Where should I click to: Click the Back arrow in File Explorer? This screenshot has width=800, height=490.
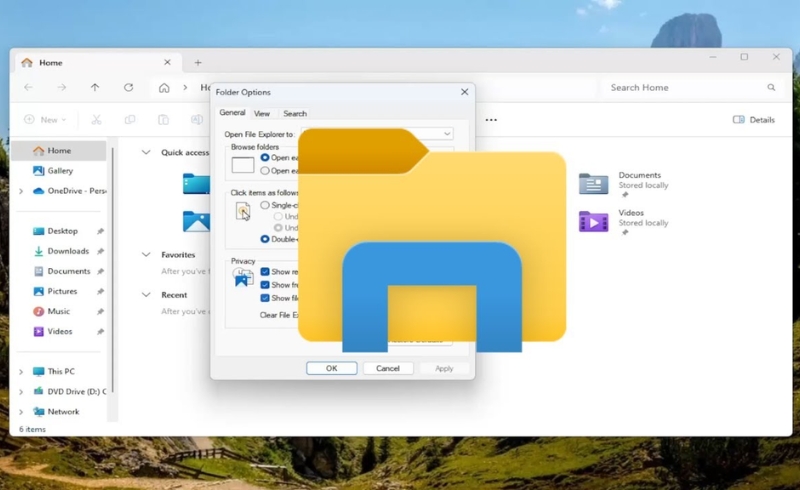pos(29,88)
